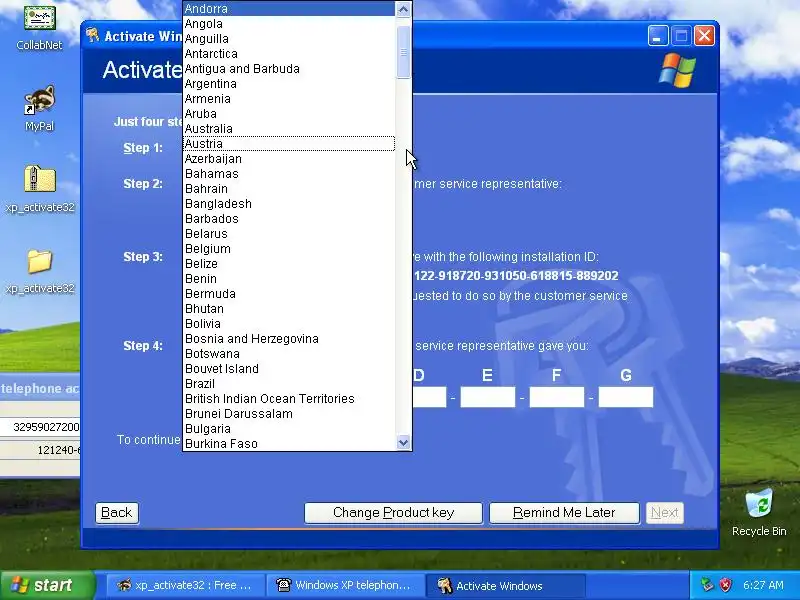The height and width of the screenshot is (600, 800).
Task: Select the xp_activate32 zip archive icon
Action: pyautogui.click(x=40, y=188)
